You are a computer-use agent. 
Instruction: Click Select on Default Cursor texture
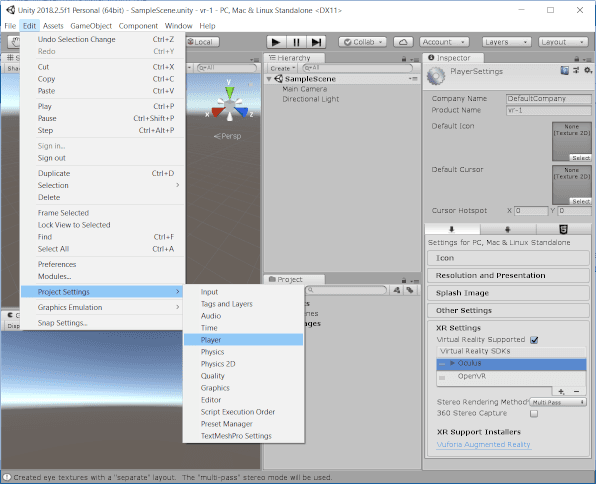pyautogui.click(x=580, y=201)
